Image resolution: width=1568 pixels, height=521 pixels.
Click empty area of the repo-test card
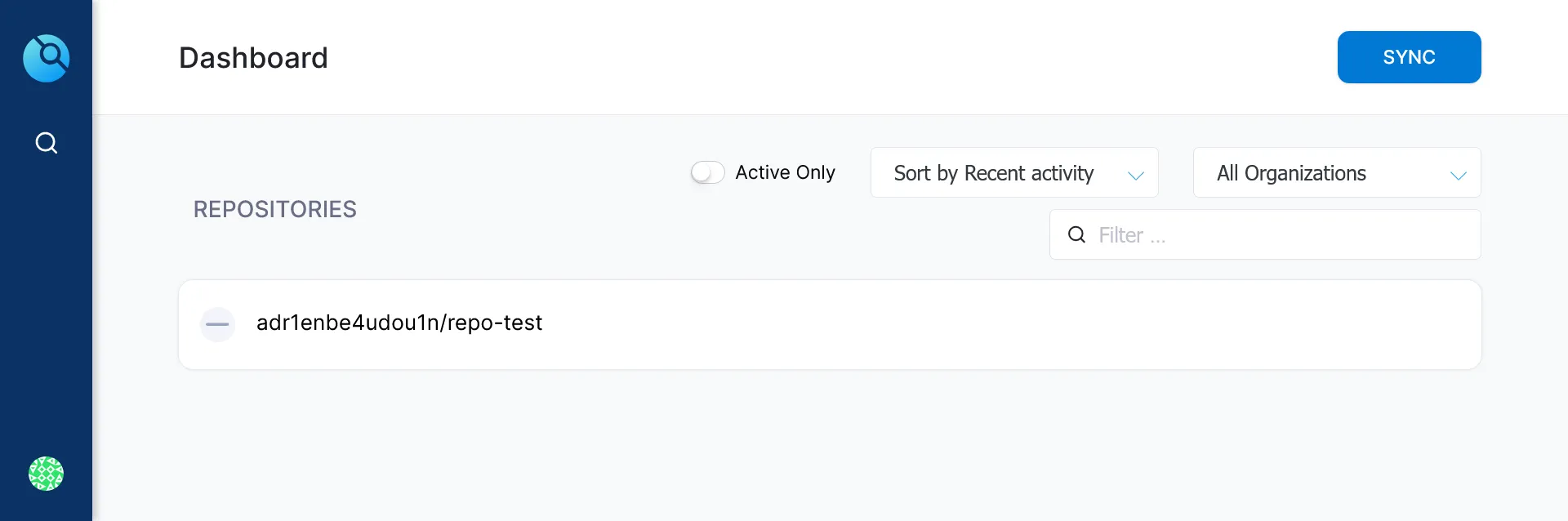[x=980, y=325]
